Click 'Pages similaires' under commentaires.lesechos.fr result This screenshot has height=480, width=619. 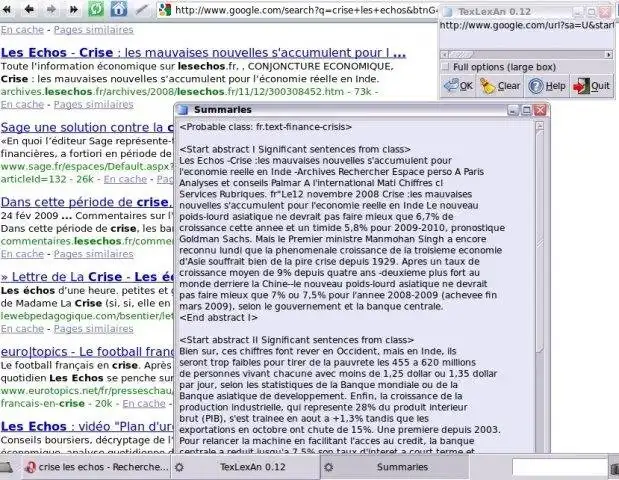[x=94, y=254]
